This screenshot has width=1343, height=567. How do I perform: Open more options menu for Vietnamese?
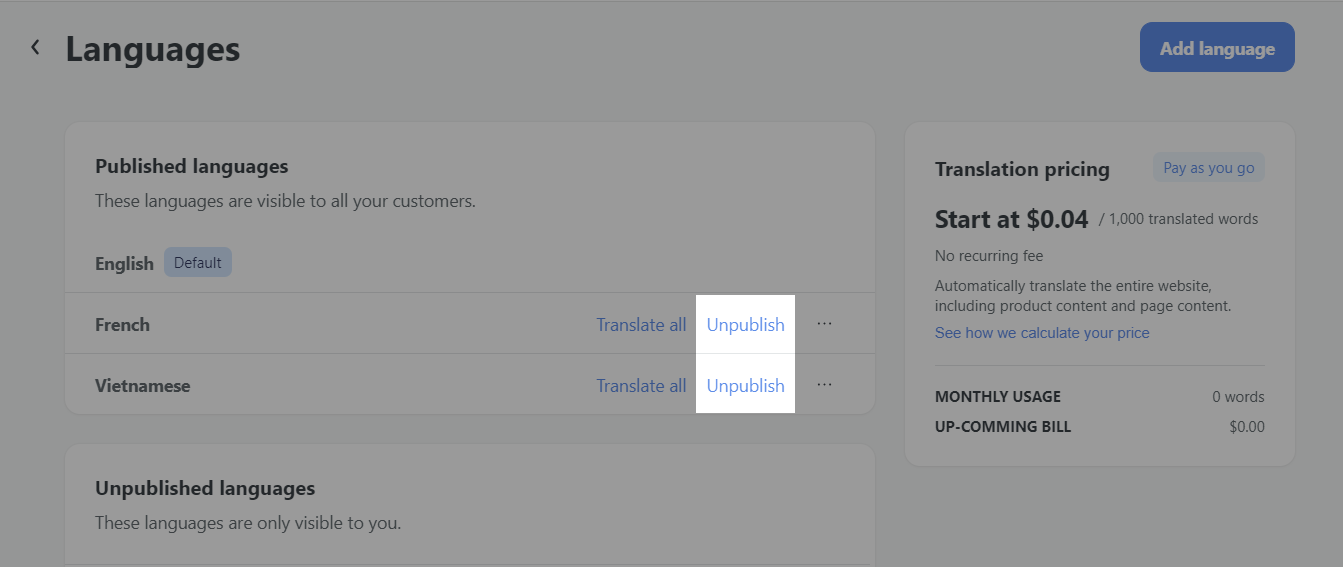(824, 385)
